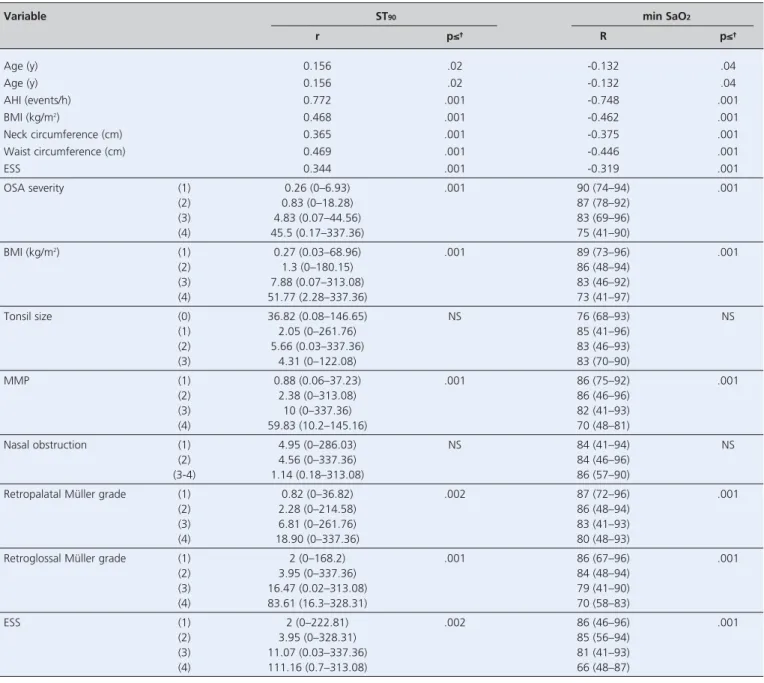Screen dimensions: 764x683
Task: Click the '(0)' grade for tonsil size
Action: click(x=184, y=317)
